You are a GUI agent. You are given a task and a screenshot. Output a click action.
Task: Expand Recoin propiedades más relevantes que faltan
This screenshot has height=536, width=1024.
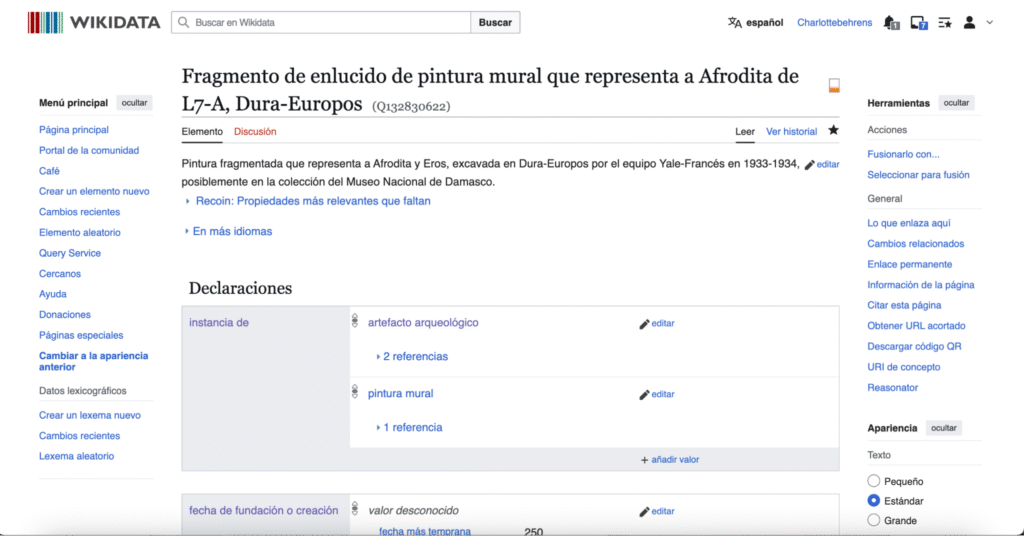click(x=312, y=201)
